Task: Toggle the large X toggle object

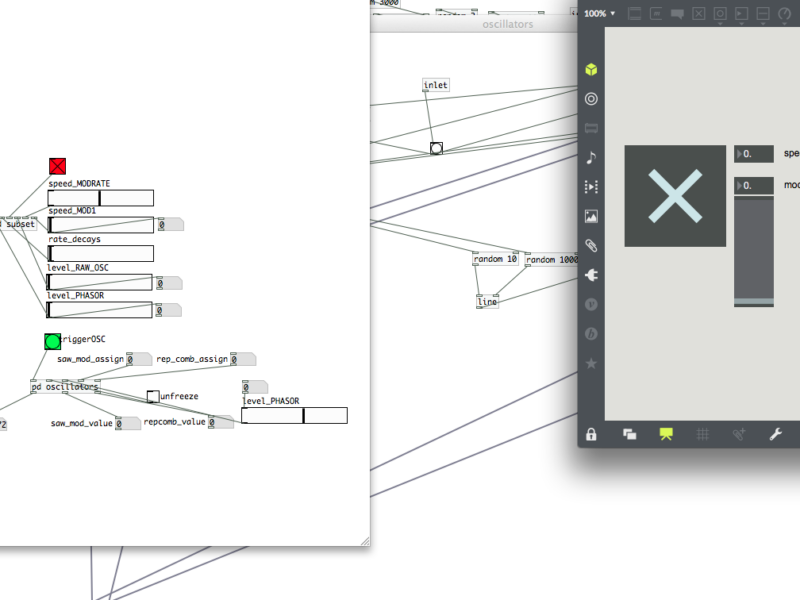Action: 675,196
